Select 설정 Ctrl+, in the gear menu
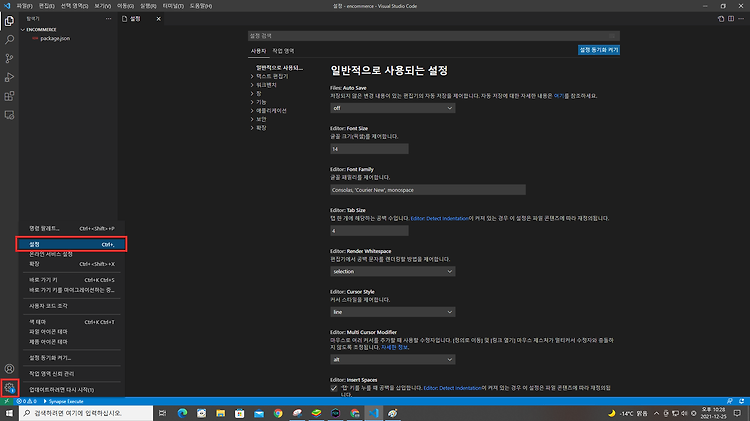This screenshot has height=421, width=750. point(71,244)
